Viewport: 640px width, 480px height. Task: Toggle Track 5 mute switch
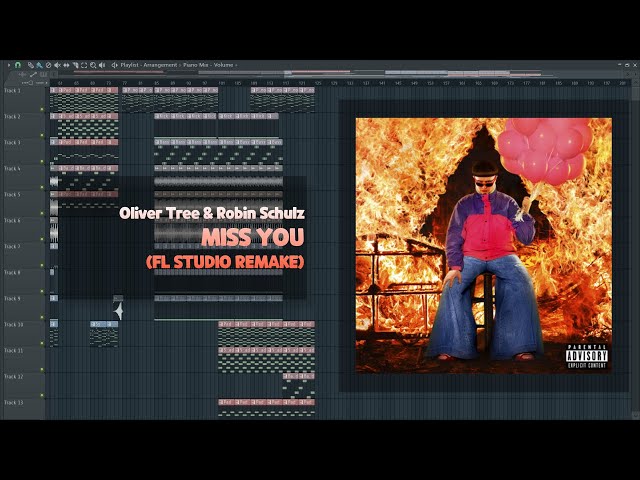pyautogui.click(x=42, y=213)
